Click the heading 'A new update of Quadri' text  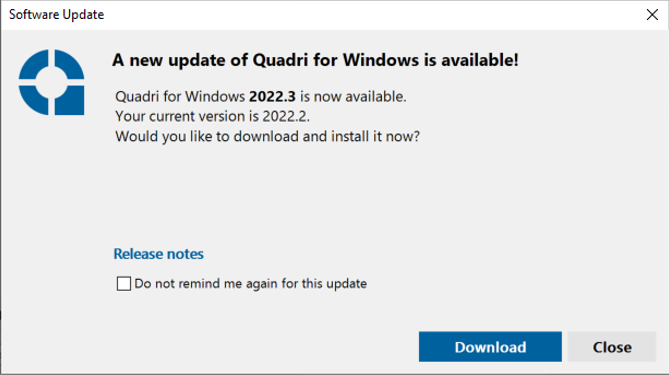click(210, 60)
